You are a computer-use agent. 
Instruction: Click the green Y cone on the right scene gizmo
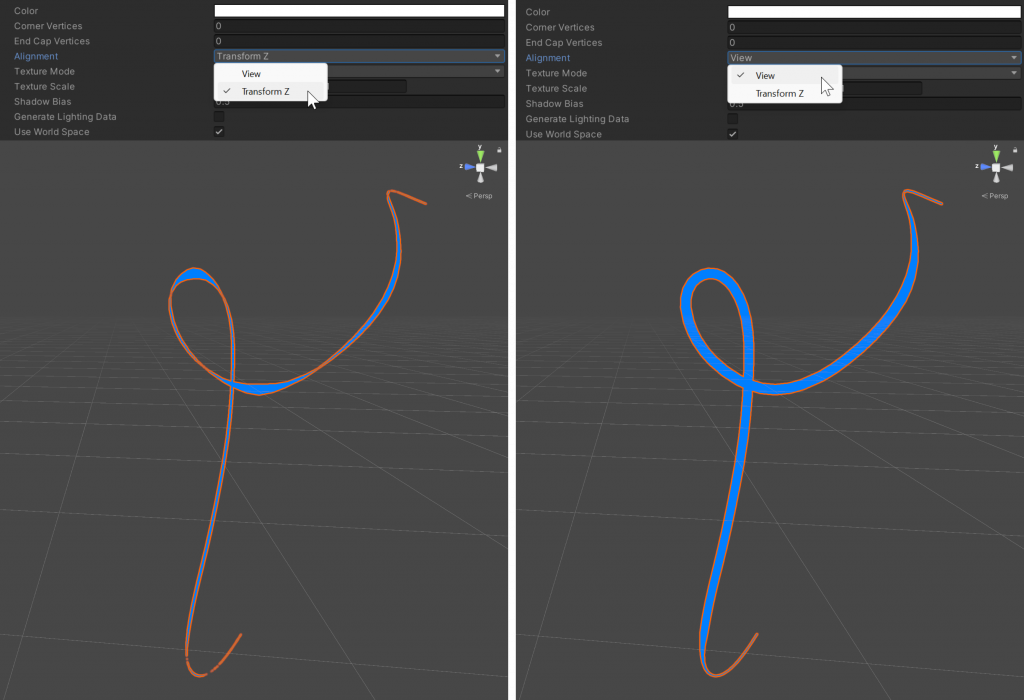point(996,154)
